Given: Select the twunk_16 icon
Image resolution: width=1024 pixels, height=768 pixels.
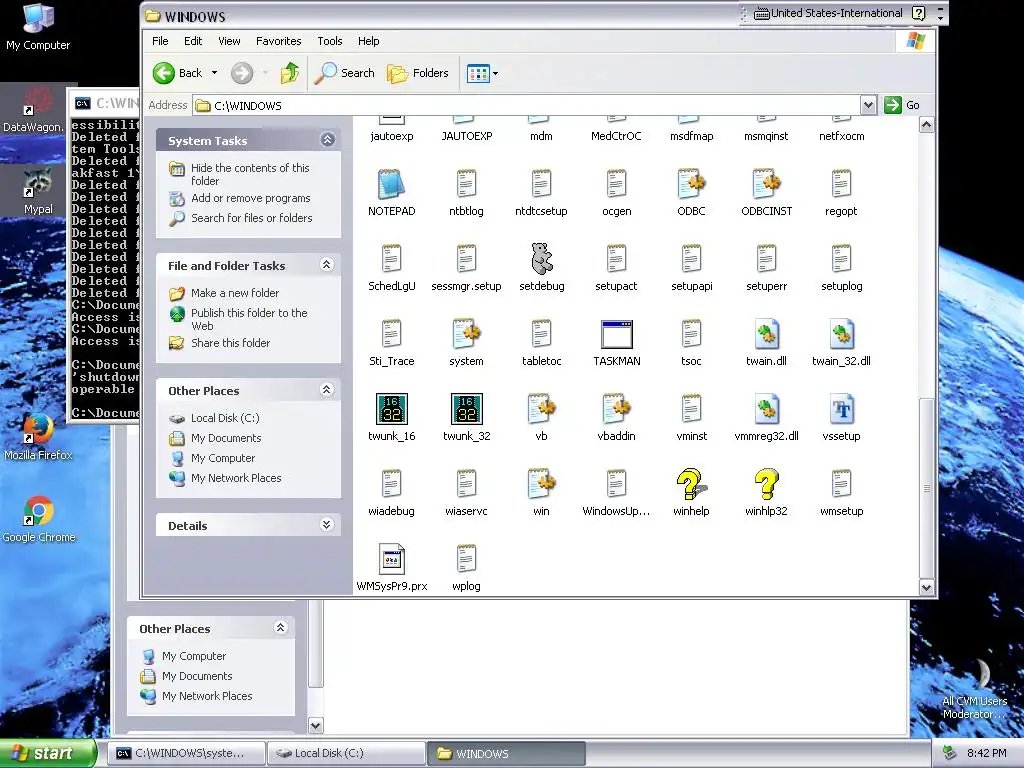Looking at the screenshot, I should click(391, 409).
